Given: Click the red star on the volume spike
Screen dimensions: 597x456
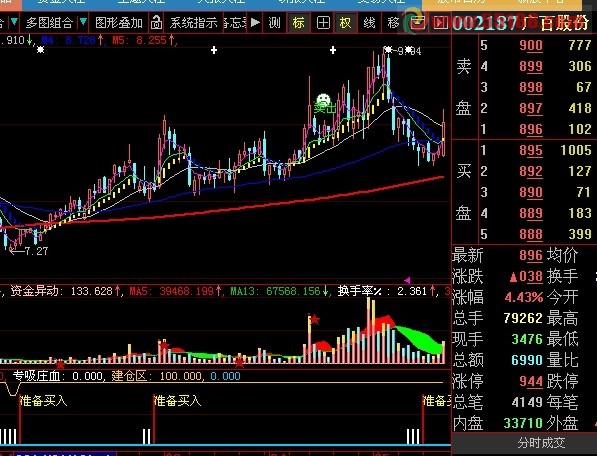Looking at the screenshot, I should point(315,319).
